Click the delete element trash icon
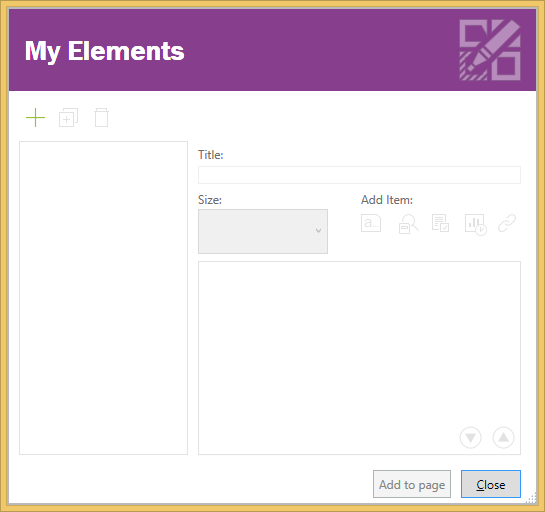545x512 pixels. (x=101, y=117)
